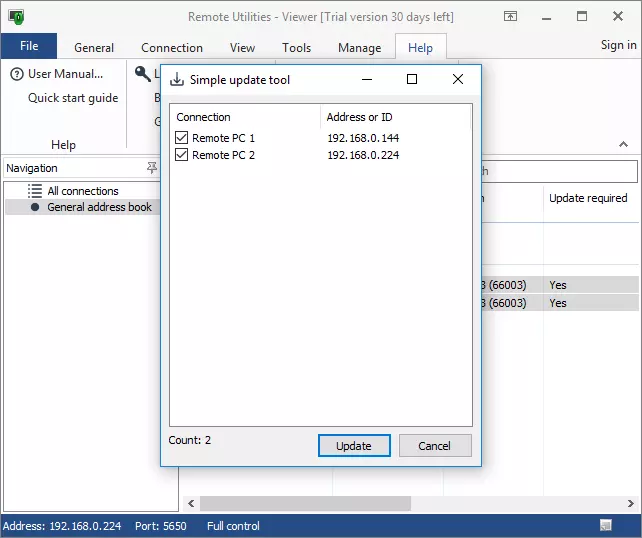Click the second Yes cell under Update required
Screen dimensions: 642x538
[x=558, y=303]
